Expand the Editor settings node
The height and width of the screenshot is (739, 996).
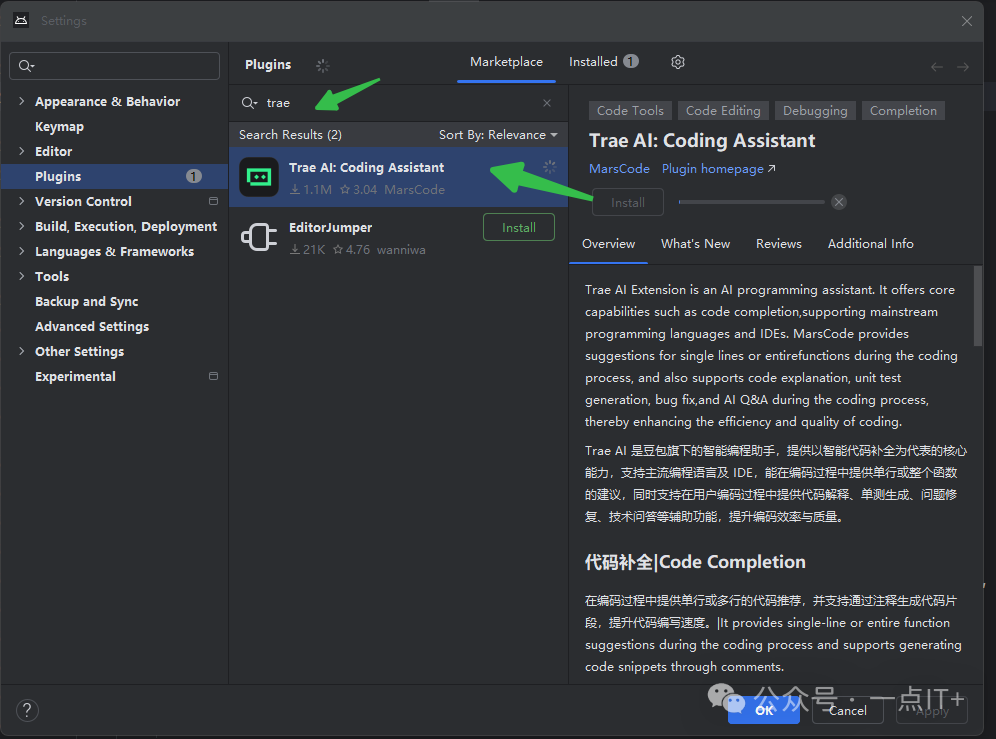(x=22, y=151)
